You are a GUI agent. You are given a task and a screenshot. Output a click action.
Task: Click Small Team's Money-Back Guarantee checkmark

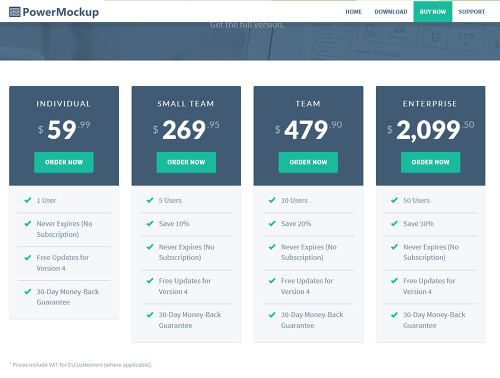click(150, 315)
